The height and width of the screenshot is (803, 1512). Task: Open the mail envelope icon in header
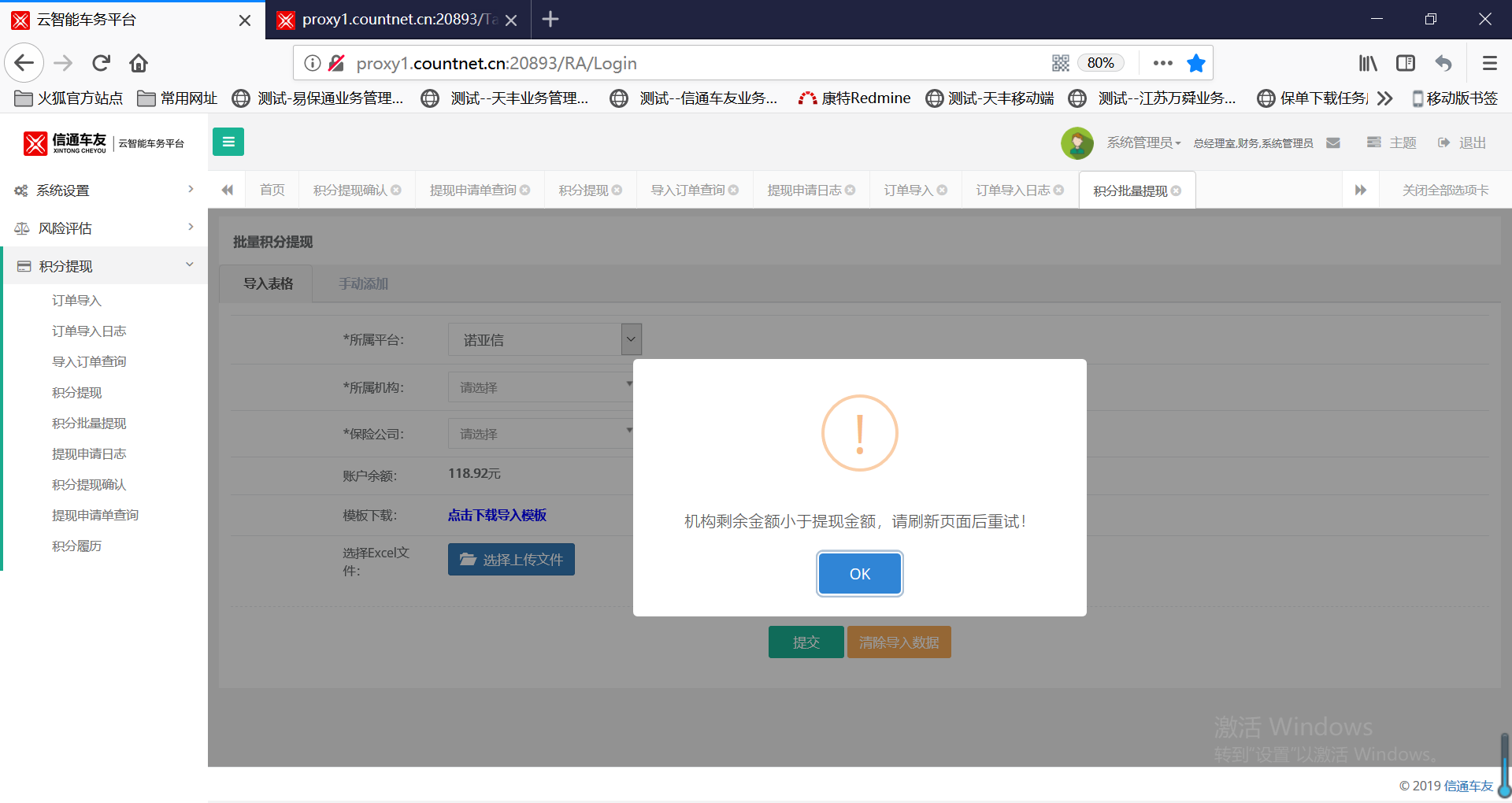1333,142
